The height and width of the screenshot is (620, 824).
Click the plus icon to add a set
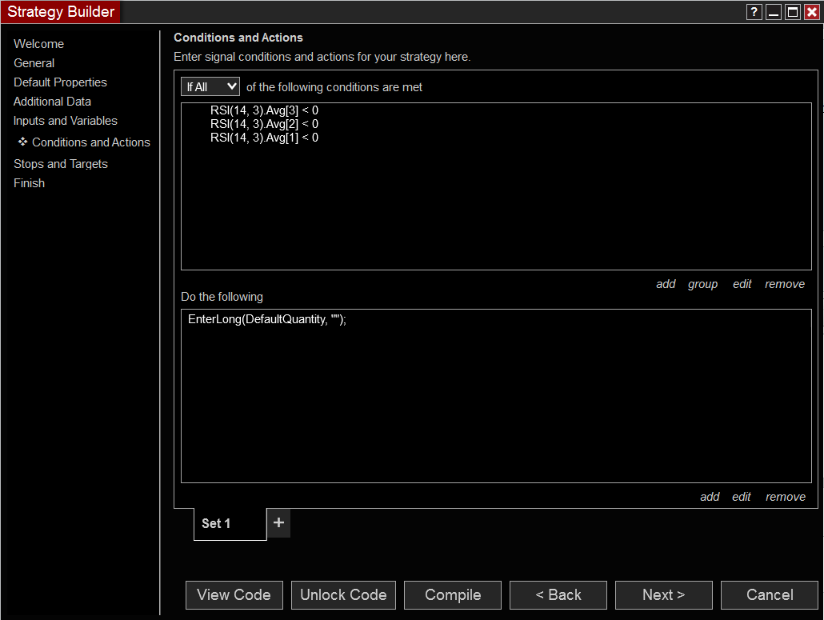[x=279, y=523]
